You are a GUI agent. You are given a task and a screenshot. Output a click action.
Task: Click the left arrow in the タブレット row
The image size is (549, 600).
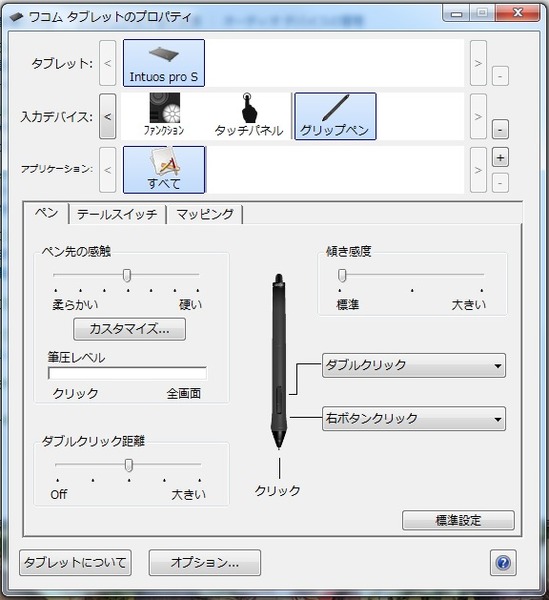coord(108,63)
